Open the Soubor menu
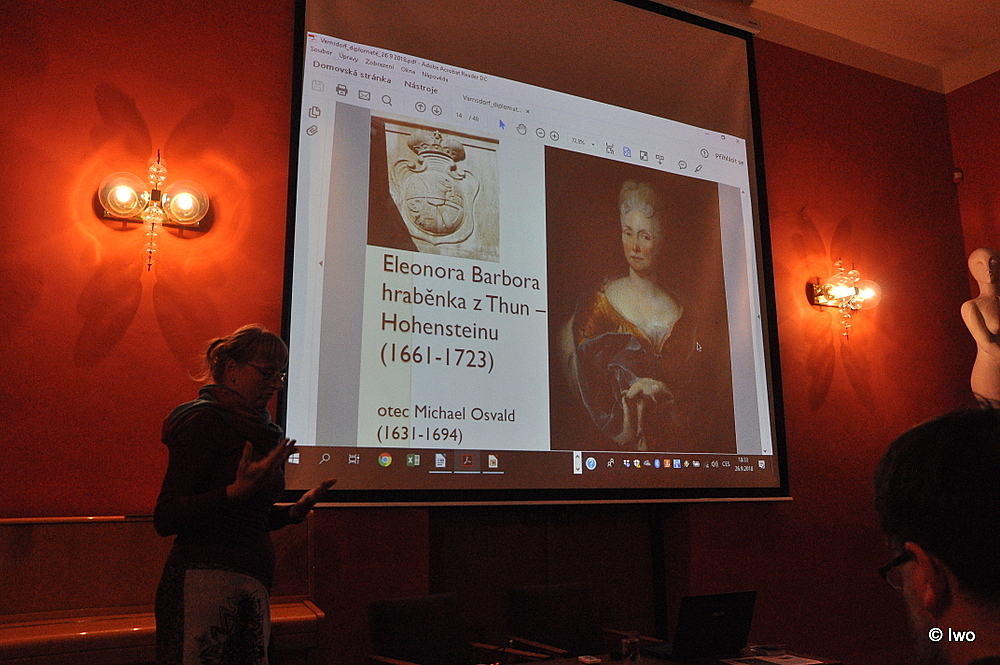The width and height of the screenshot is (1000, 665). click(x=321, y=50)
